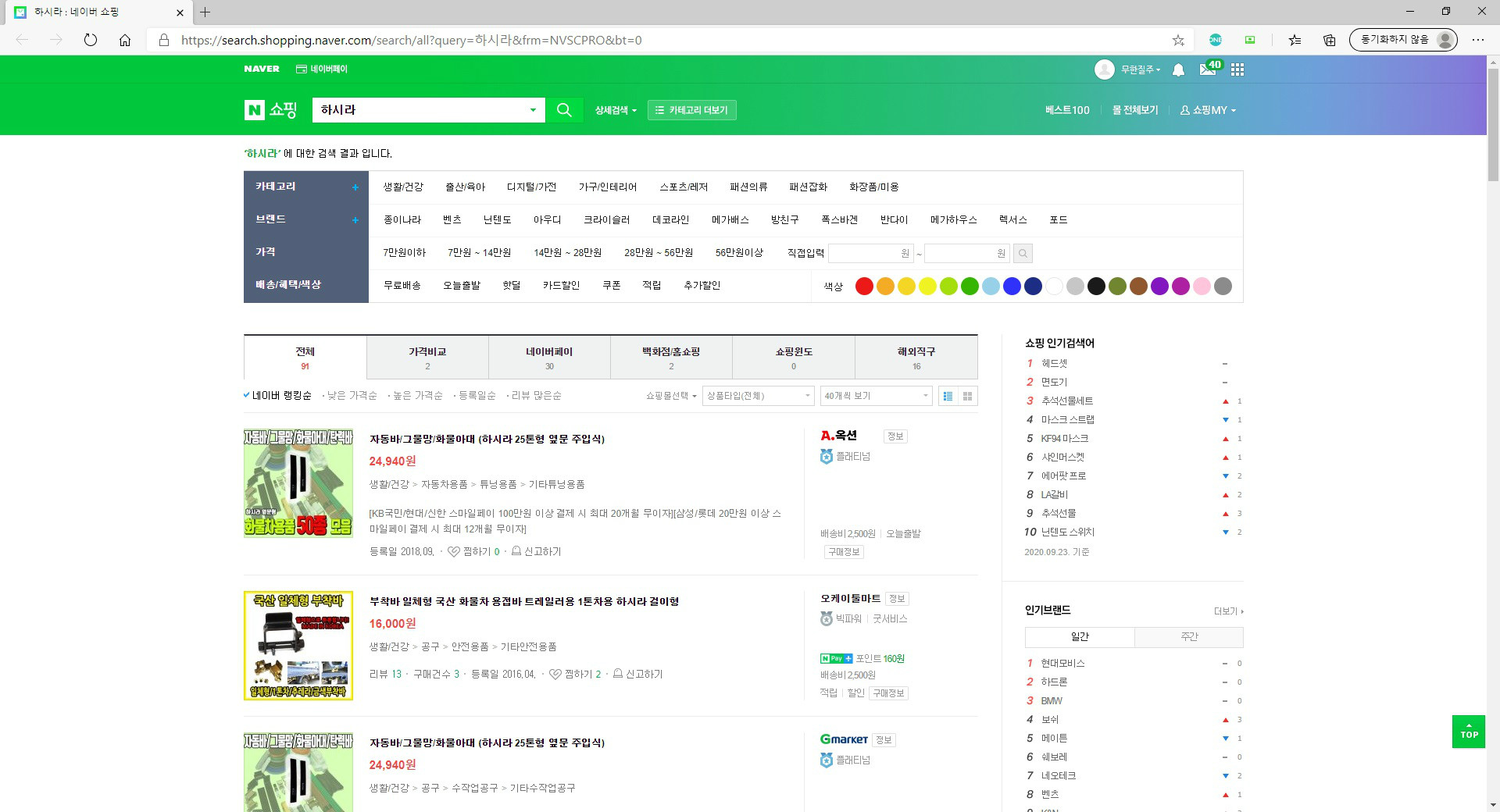Open browser settings ellipsis menu
Screen dimensions: 1500x812
[1478, 40]
